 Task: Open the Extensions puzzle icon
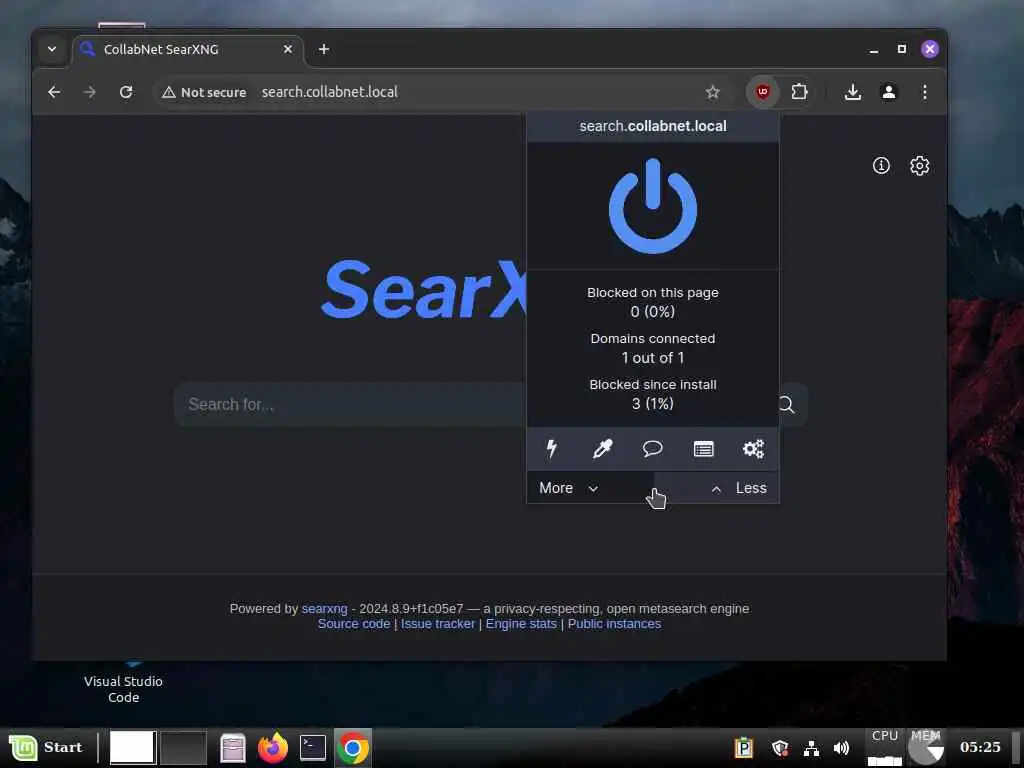799,92
